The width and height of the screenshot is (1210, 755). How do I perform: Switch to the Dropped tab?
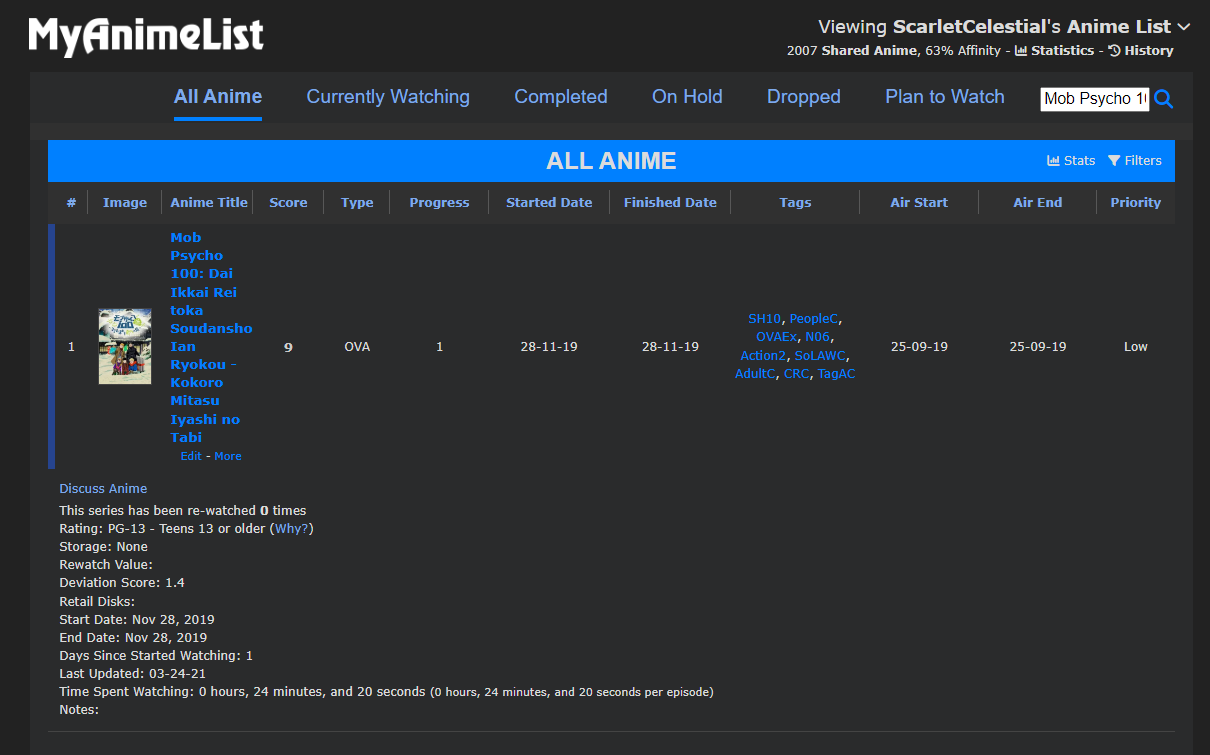804,97
